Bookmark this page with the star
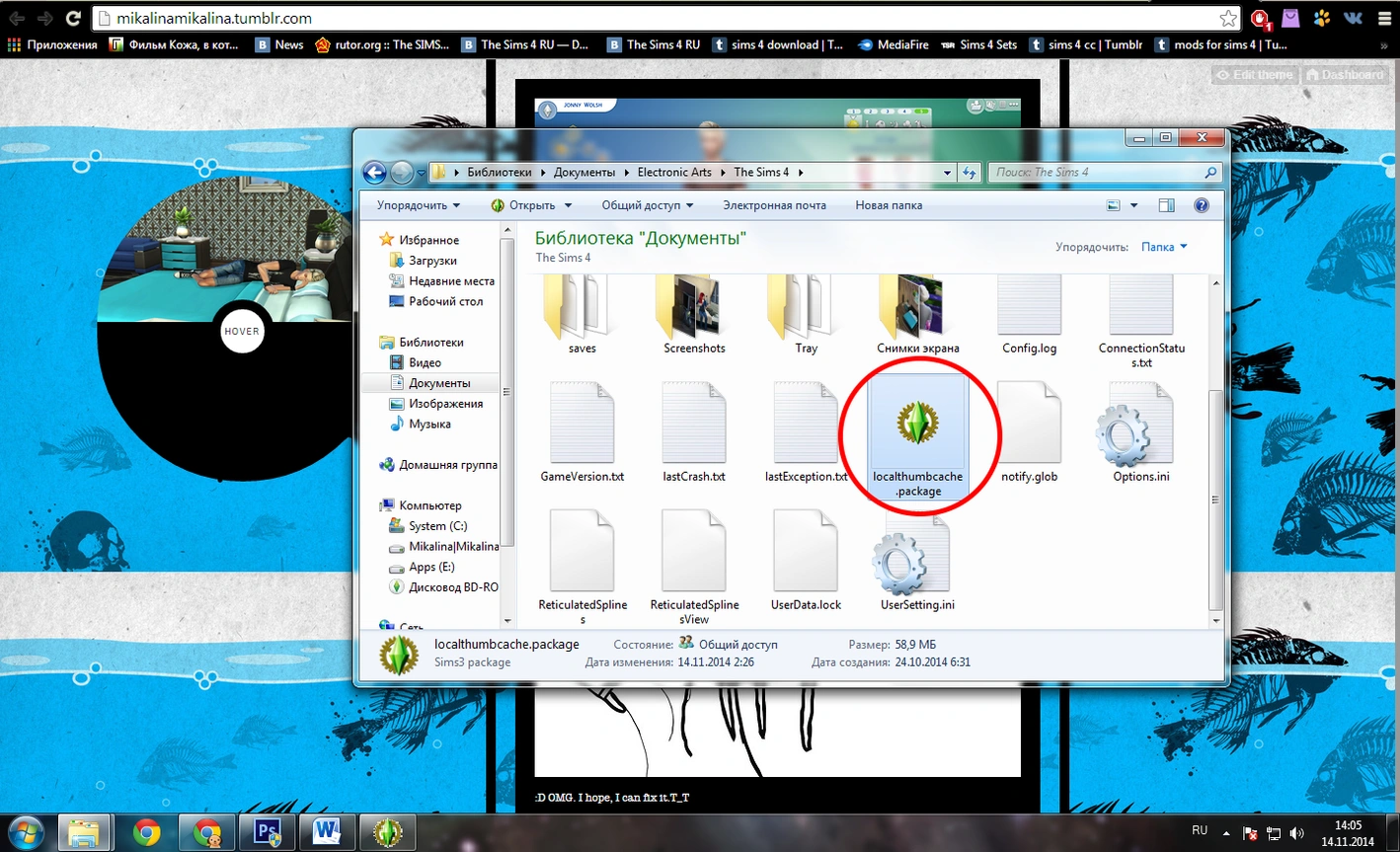This screenshot has width=1400, height=852. (x=1228, y=18)
